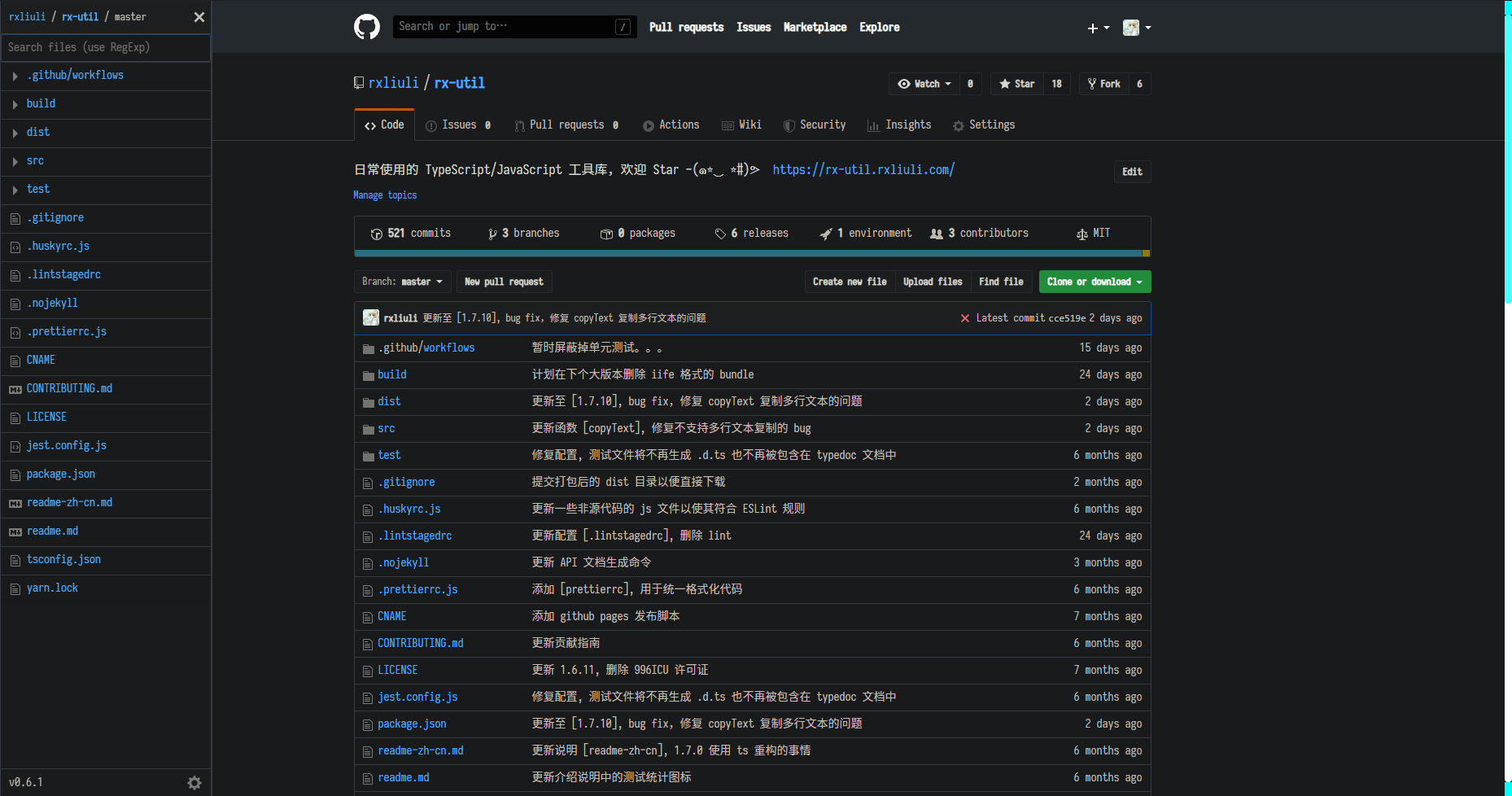Viewport: 1512px width, 796px height.
Task: Click the file icon beside yarn.lock in sidebar
Action: [15, 588]
